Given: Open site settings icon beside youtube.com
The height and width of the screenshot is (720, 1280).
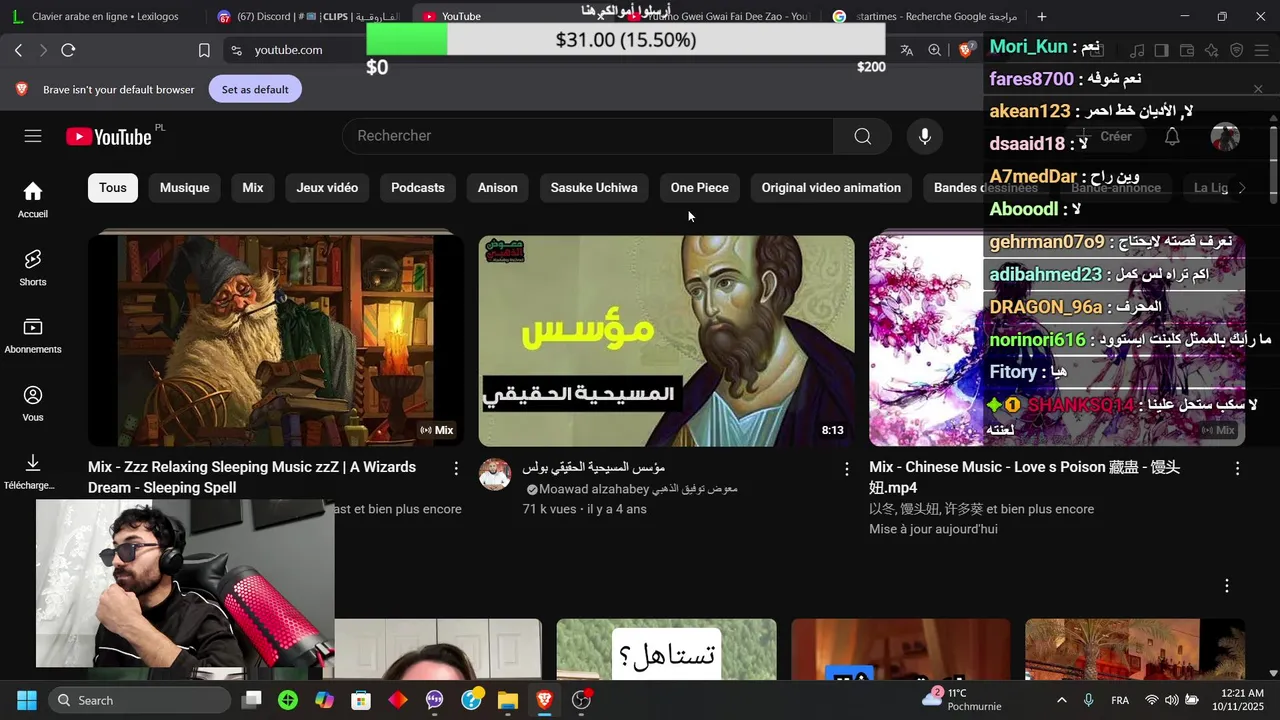Looking at the screenshot, I should [x=236, y=50].
